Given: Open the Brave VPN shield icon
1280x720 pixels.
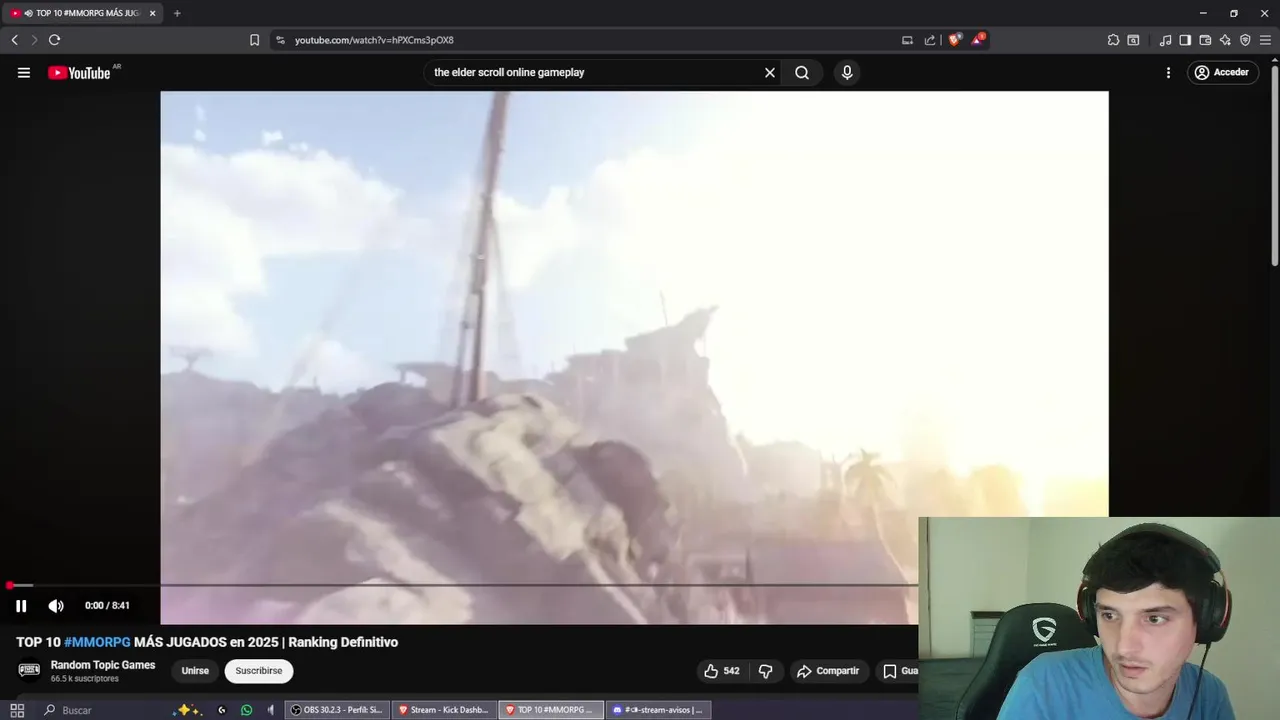Looking at the screenshot, I should click(1245, 40).
